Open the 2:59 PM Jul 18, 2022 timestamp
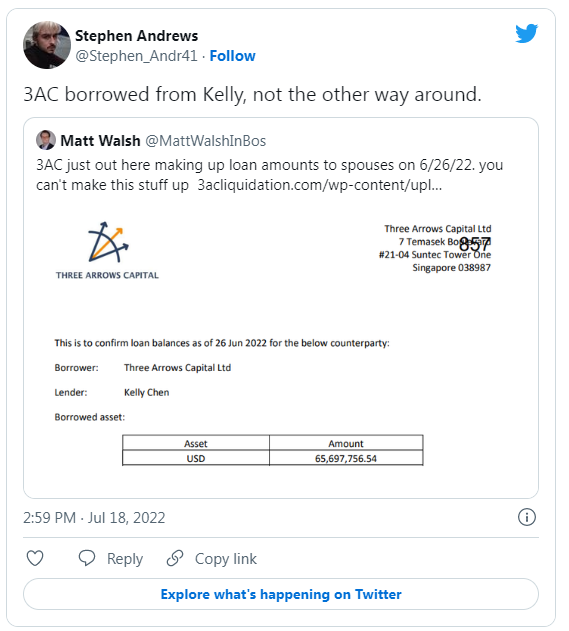 pos(94,518)
